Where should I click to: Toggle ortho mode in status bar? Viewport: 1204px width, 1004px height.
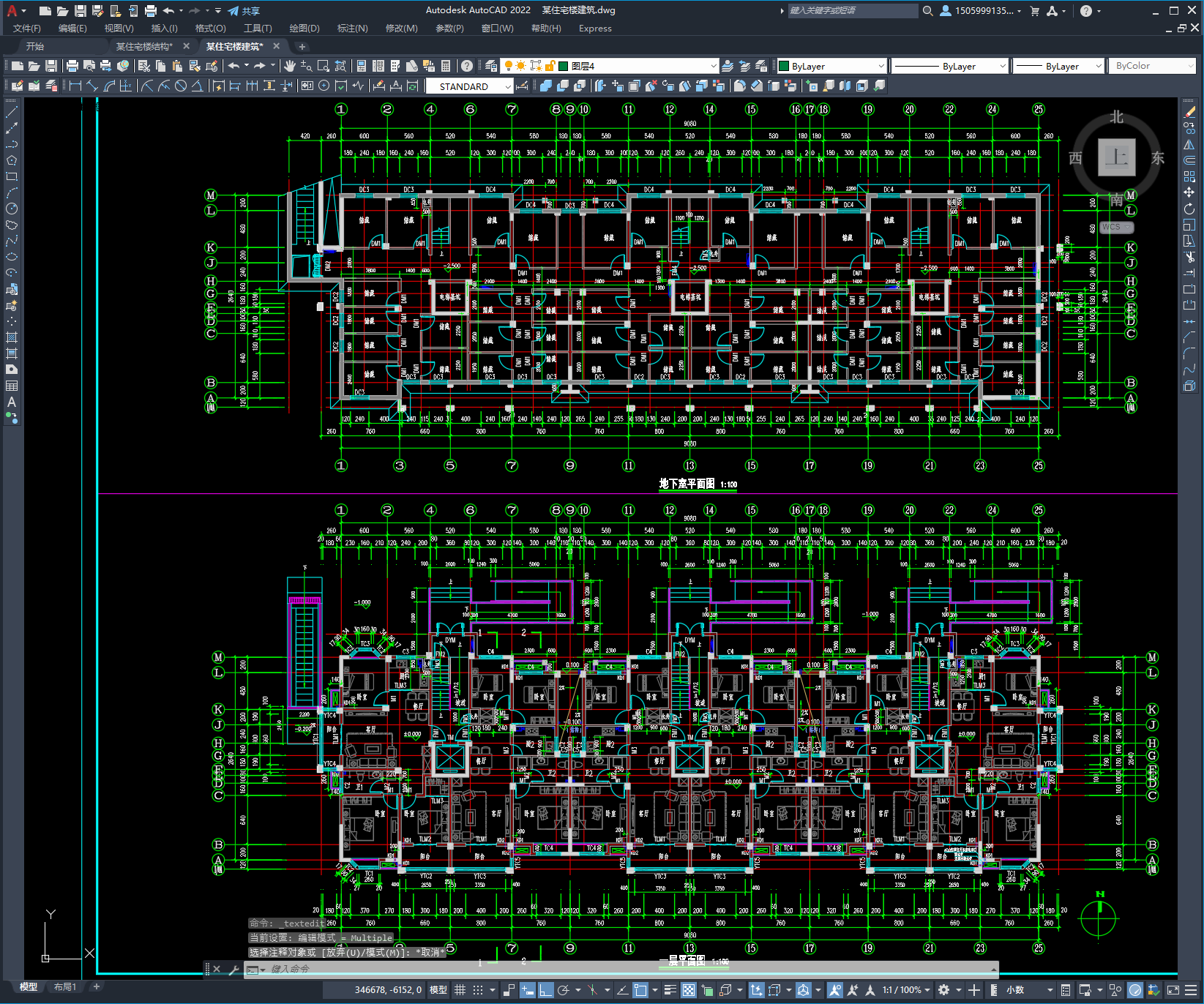tap(545, 990)
